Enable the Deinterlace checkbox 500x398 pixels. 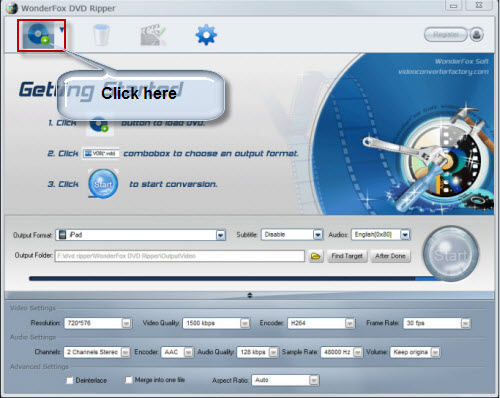(x=70, y=380)
